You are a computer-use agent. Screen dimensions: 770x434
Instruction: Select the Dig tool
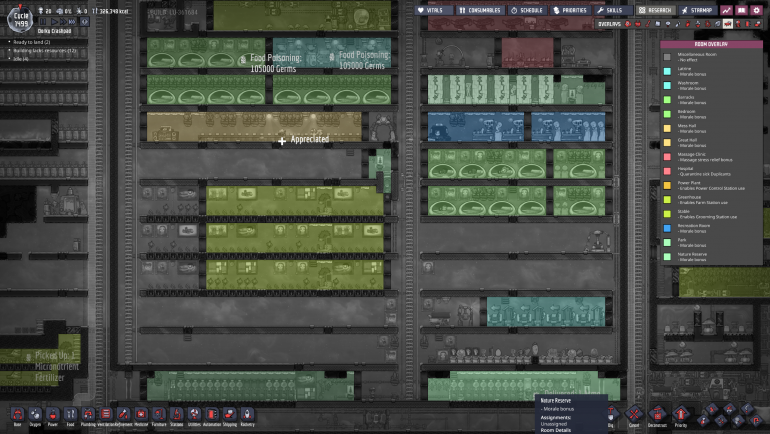pos(611,415)
